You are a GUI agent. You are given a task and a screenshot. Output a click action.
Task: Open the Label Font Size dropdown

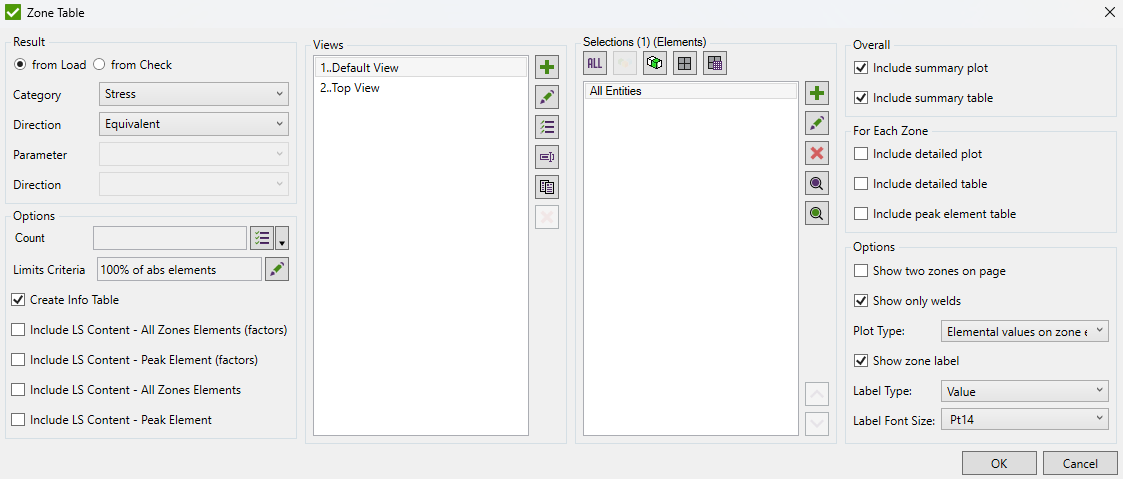pos(1022,420)
